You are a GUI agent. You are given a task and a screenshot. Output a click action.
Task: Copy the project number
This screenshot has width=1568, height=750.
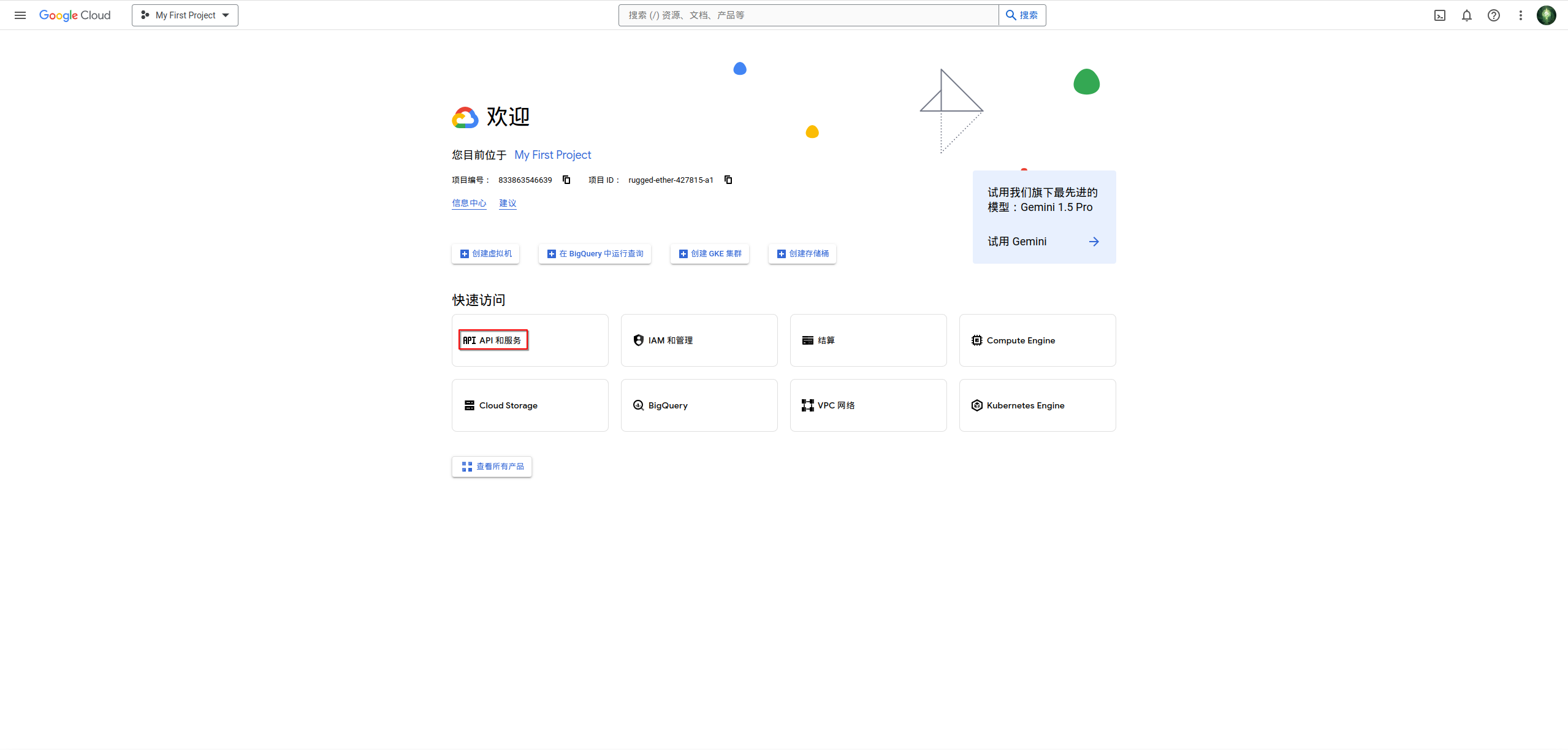566,180
